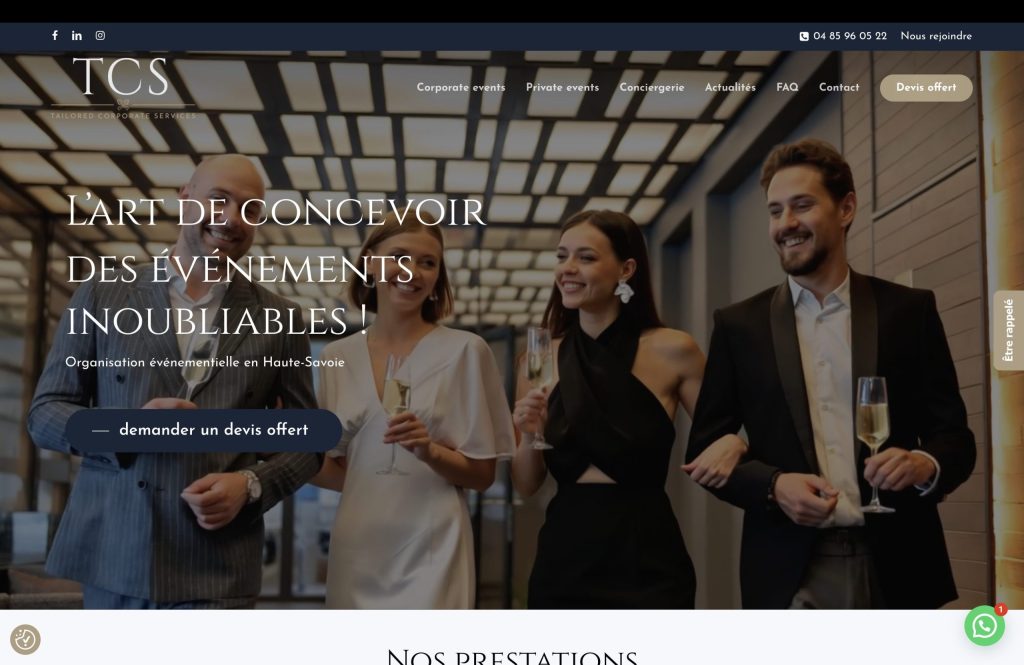This screenshot has height=665, width=1024.
Task: Open the Facebook social icon
Action: 55,35
